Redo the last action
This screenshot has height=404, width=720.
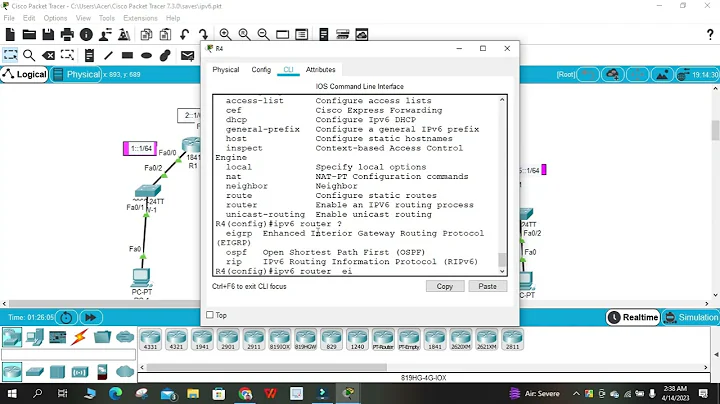[x=203, y=34]
